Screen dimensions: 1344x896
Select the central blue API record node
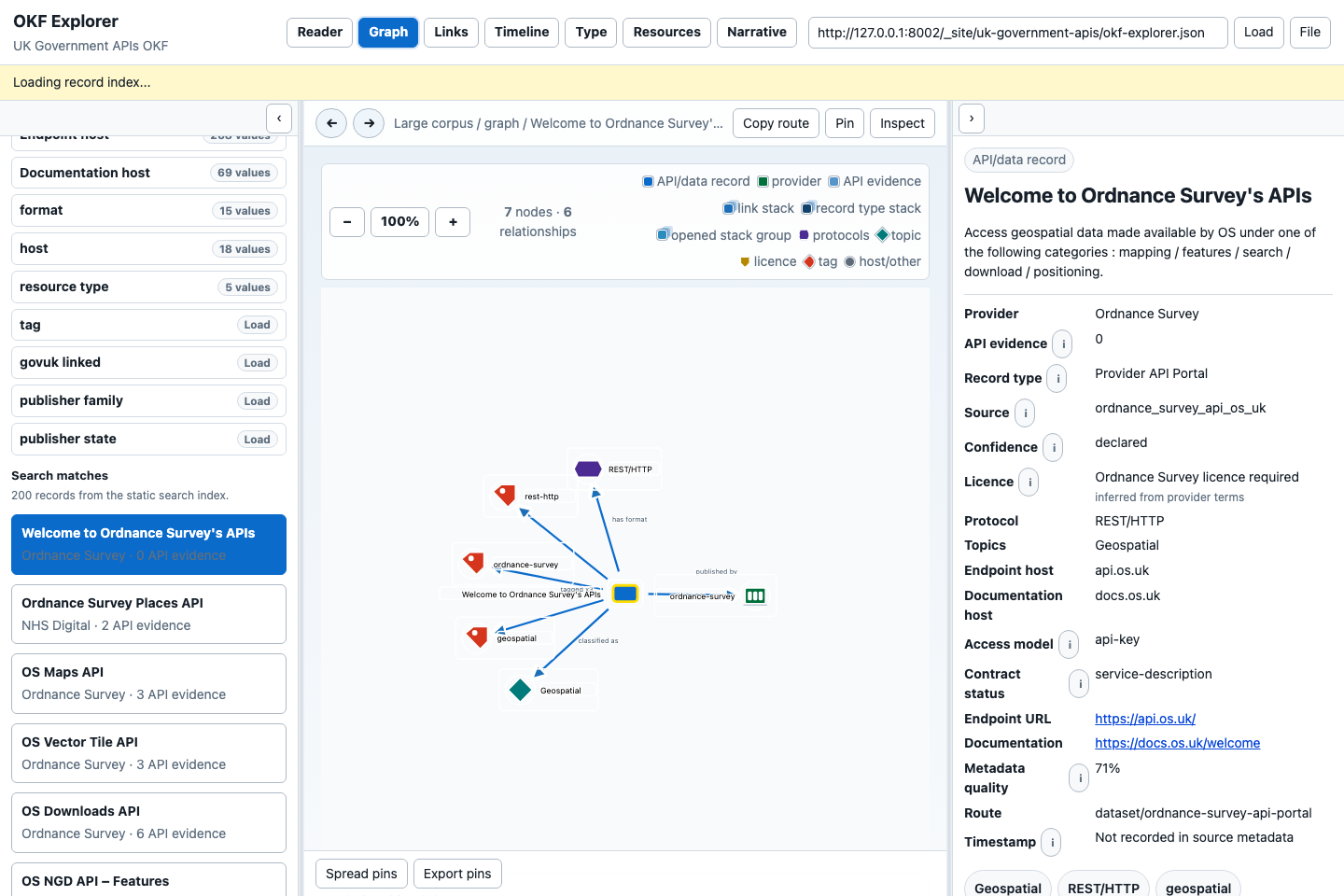click(x=625, y=594)
